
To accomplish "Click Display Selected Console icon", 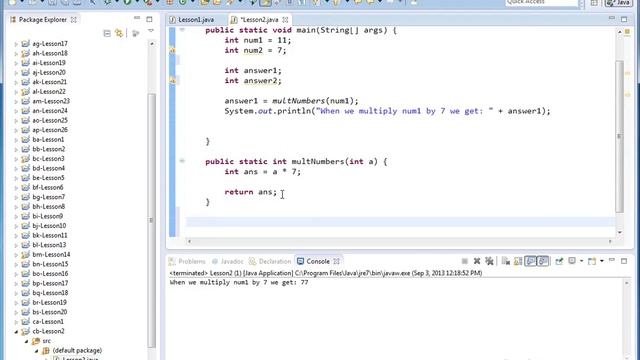I will click(572, 261).
